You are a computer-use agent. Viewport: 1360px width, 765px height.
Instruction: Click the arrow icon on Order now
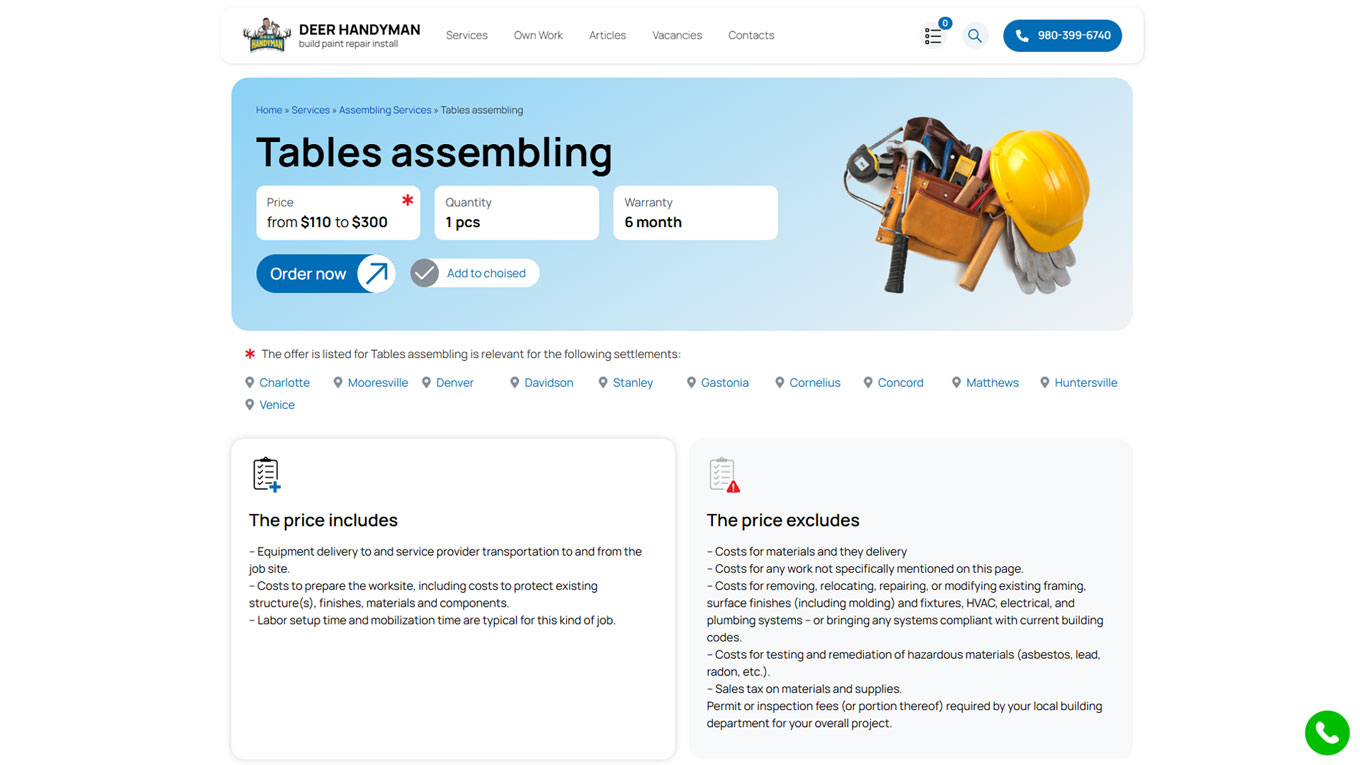[376, 273]
